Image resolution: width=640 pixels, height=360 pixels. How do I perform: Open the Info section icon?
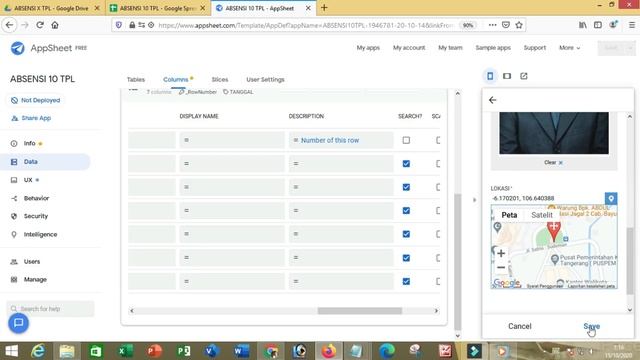pyautogui.click(x=14, y=144)
